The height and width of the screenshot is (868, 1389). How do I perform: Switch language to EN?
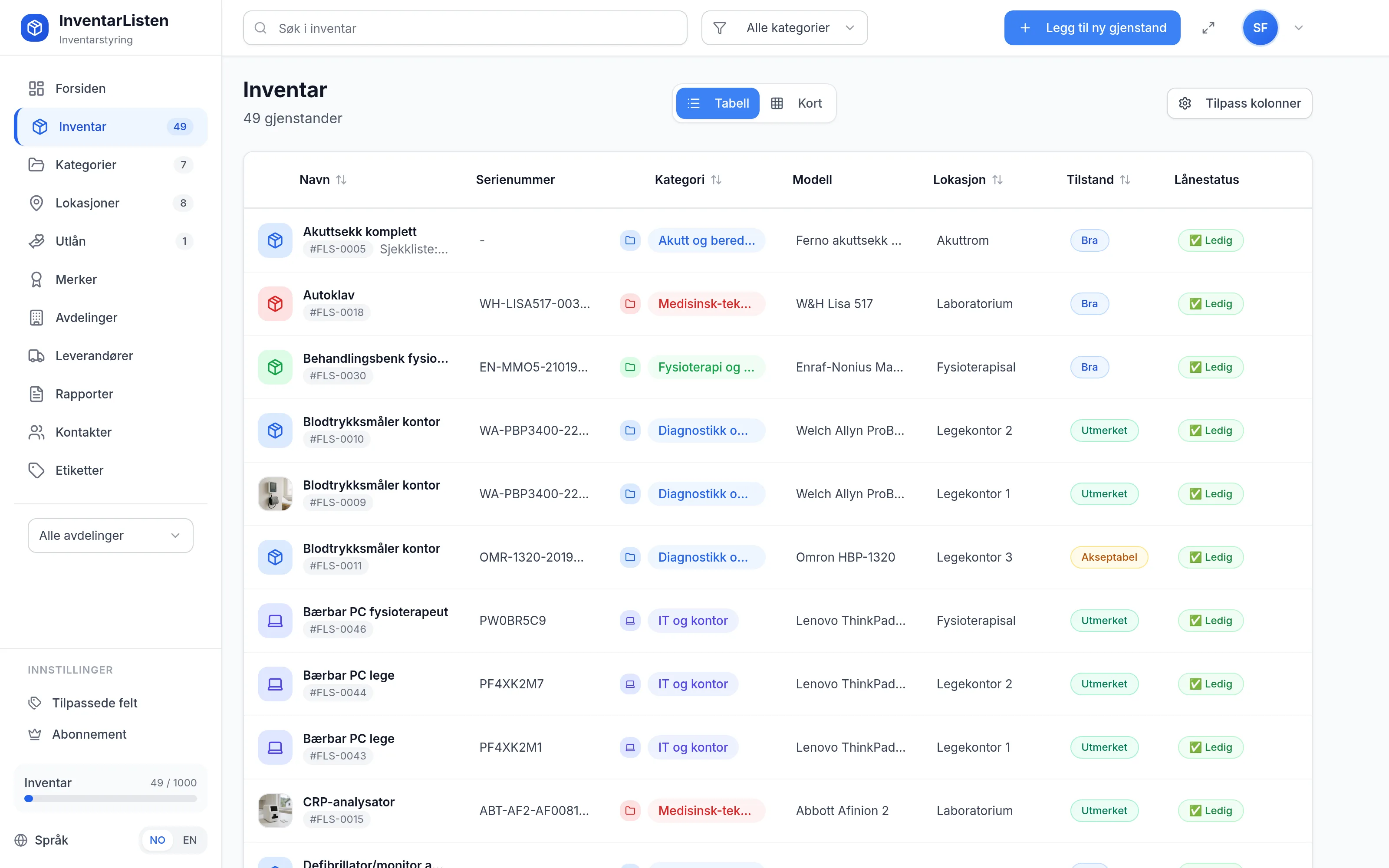[x=189, y=840]
